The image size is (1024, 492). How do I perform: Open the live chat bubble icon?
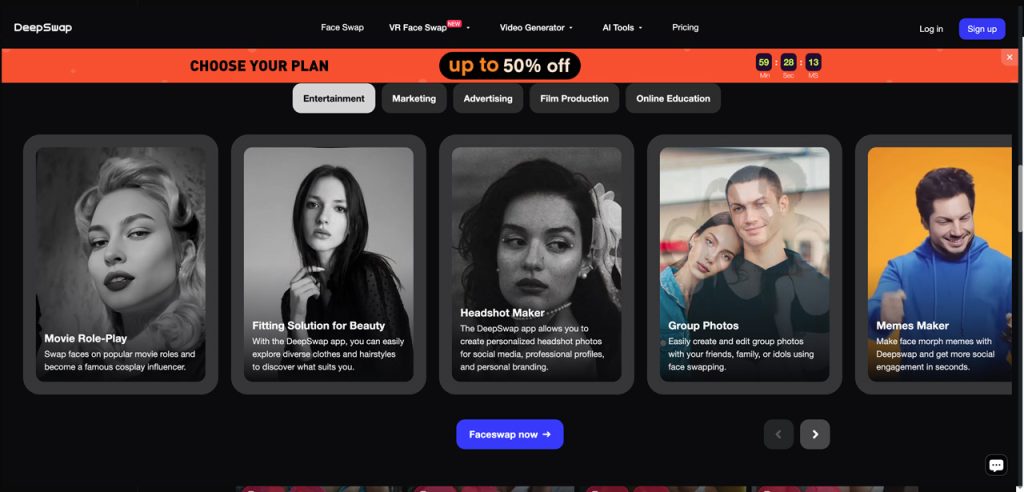996,465
